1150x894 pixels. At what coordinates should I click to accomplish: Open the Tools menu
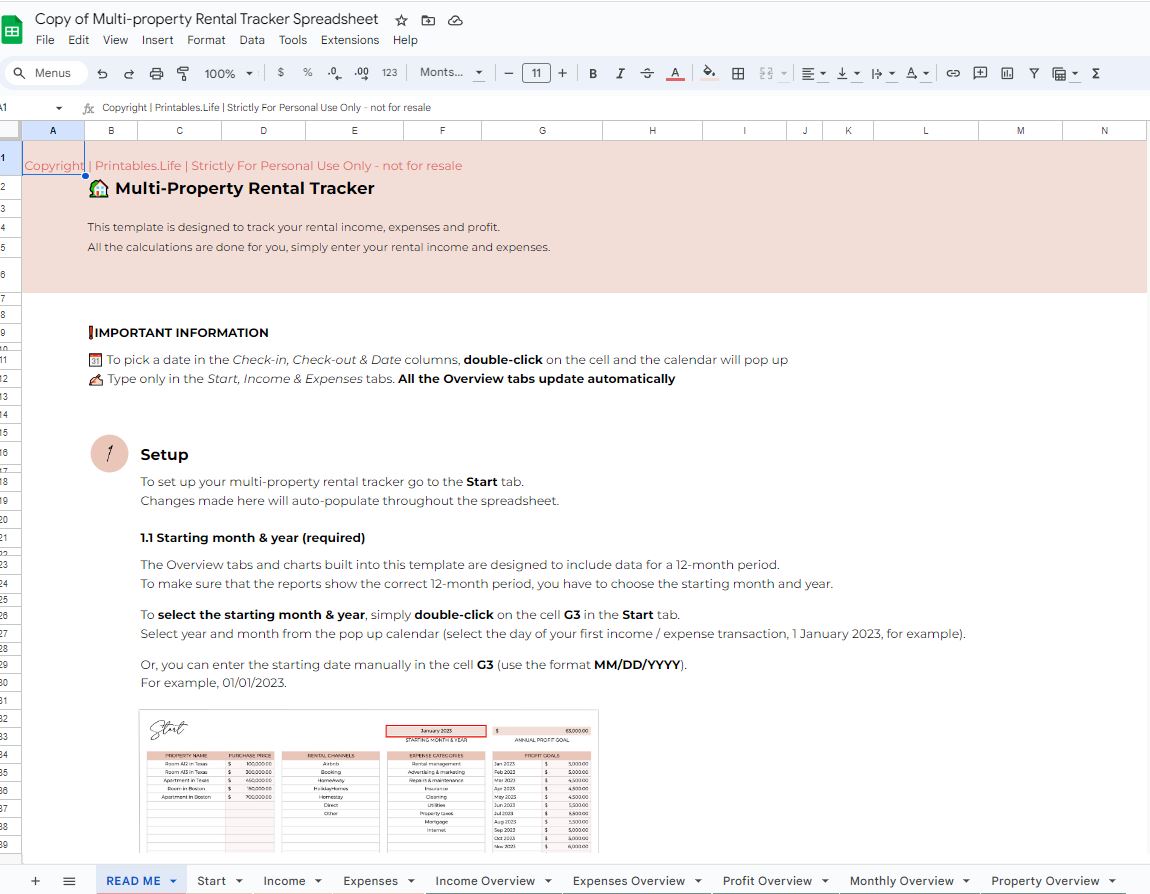tap(293, 40)
